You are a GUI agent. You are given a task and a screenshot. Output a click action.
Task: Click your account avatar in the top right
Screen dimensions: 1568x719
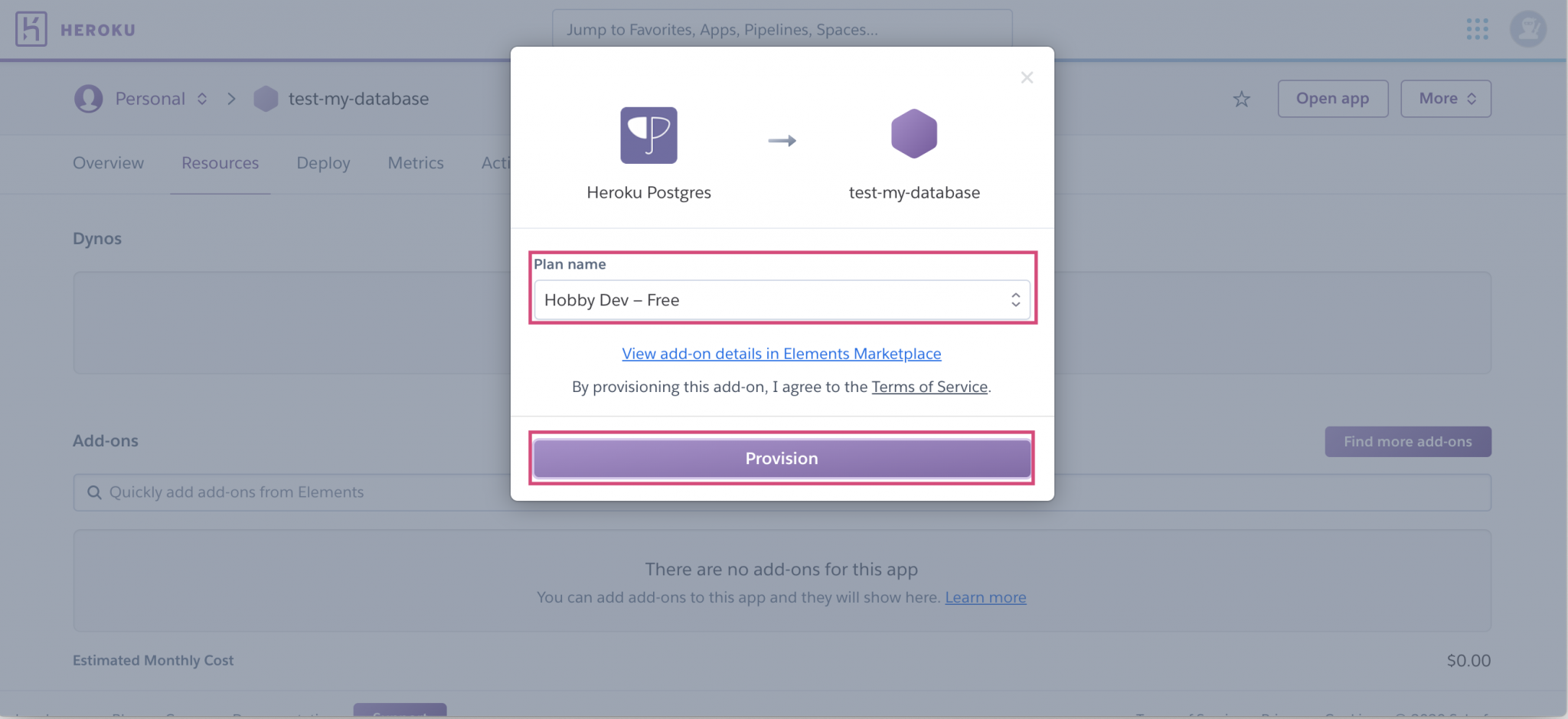point(1527,29)
